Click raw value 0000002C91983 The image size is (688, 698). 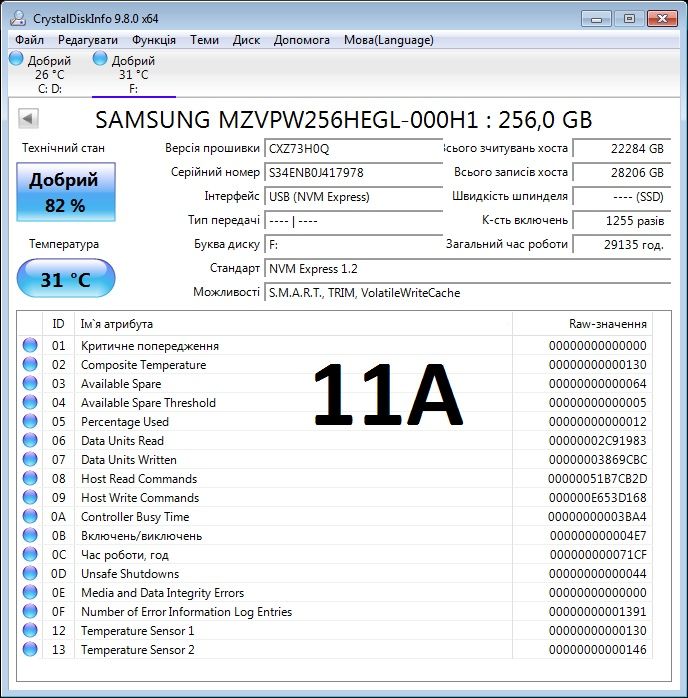(598, 441)
